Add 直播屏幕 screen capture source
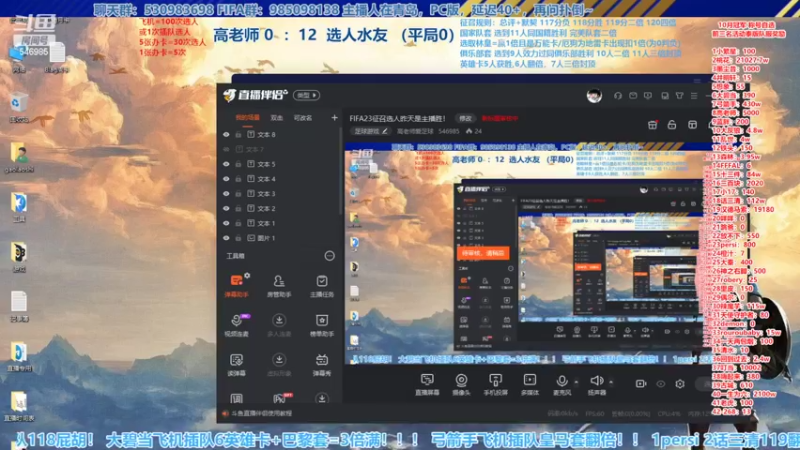The image size is (800, 450). pyautogui.click(x=427, y=385)
